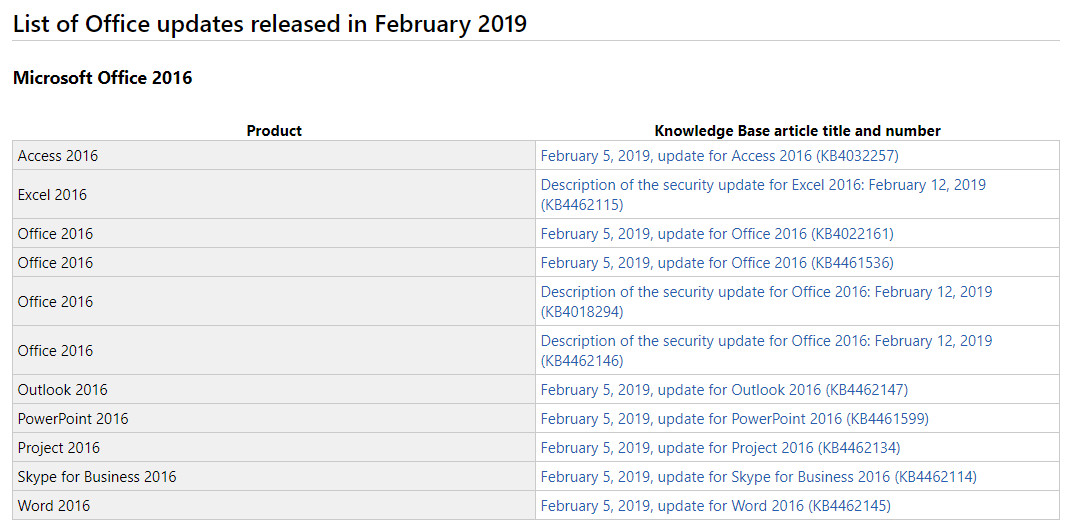Open Word 2016 update KB4462145 link
The image size is (1071, 532).
(716, 506)
